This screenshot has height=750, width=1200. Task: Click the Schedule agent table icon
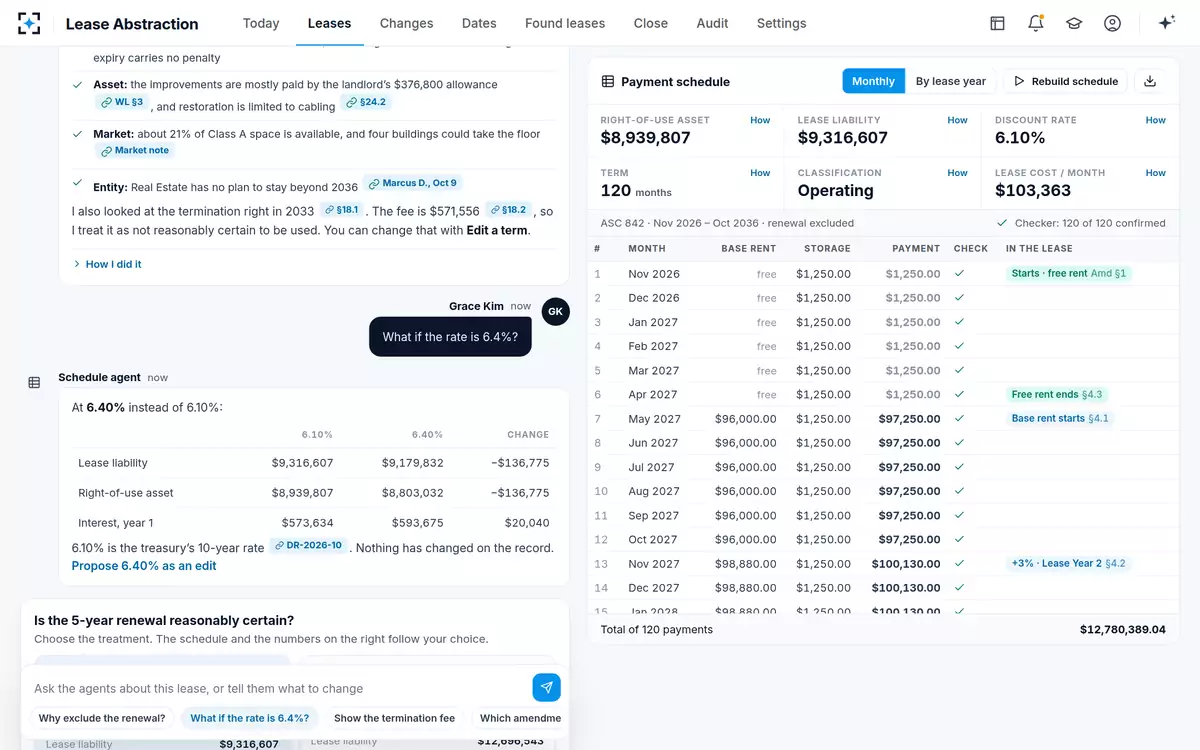point(34,382)
